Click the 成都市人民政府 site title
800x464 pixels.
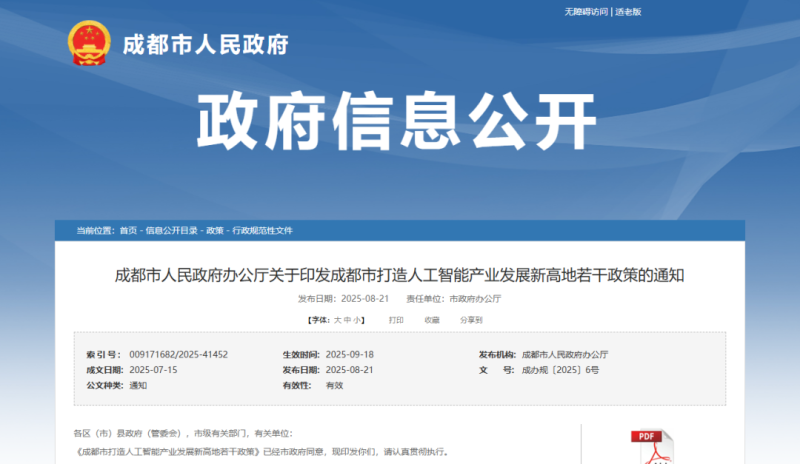click(x=205, y=45)
